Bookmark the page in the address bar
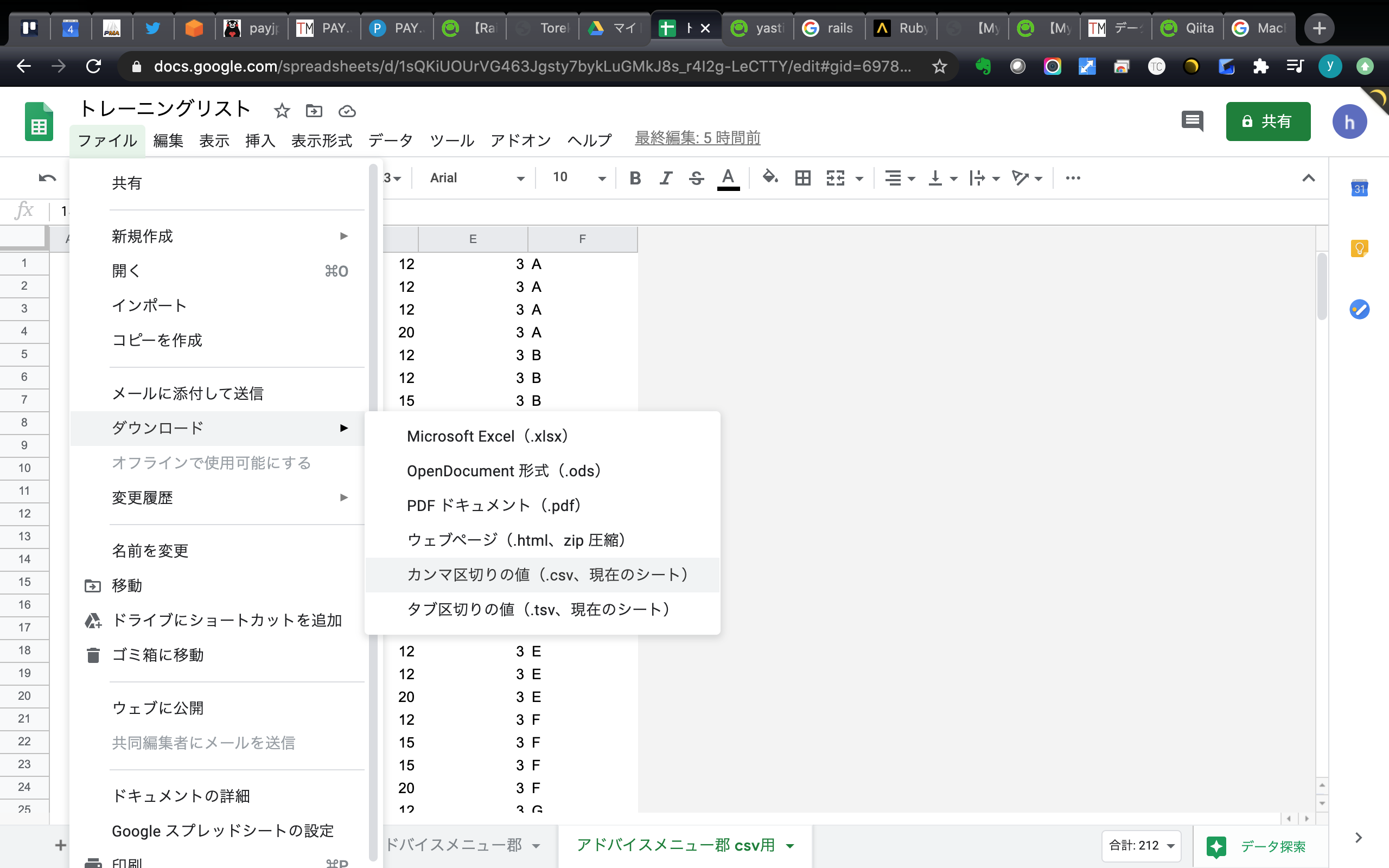 (940, 66)
